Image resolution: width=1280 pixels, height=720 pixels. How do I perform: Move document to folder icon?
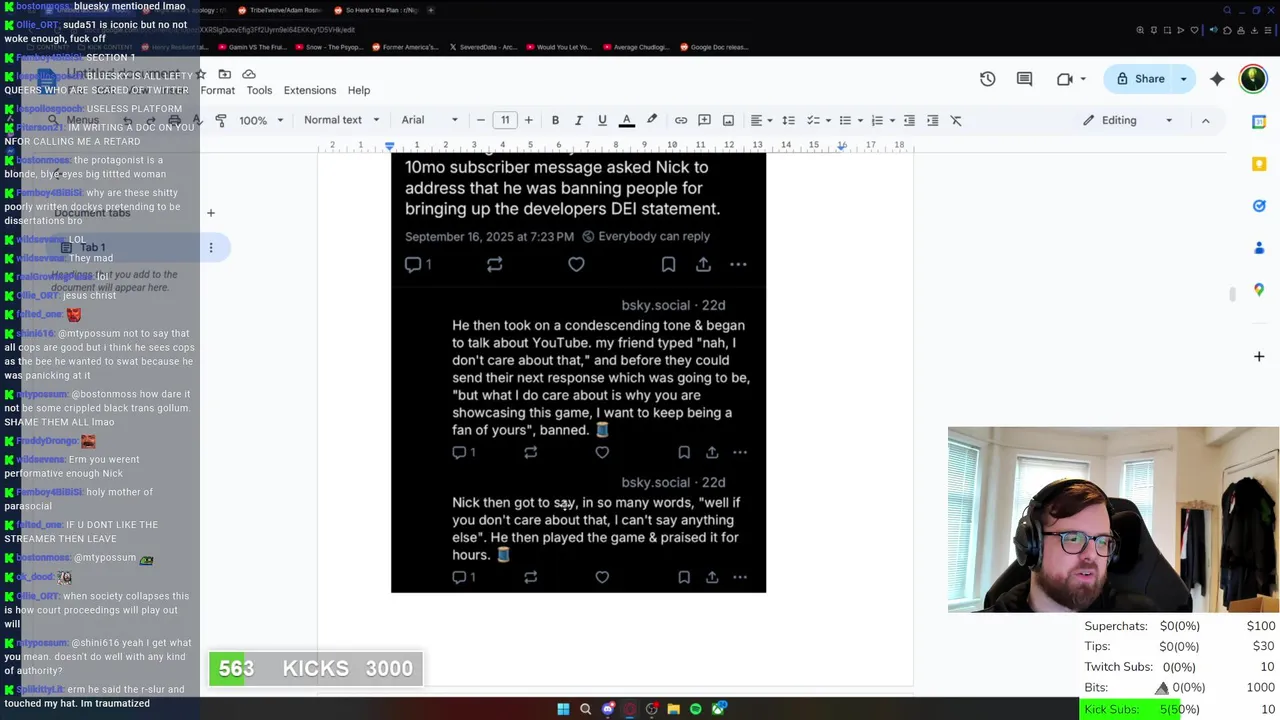[224, 74]
